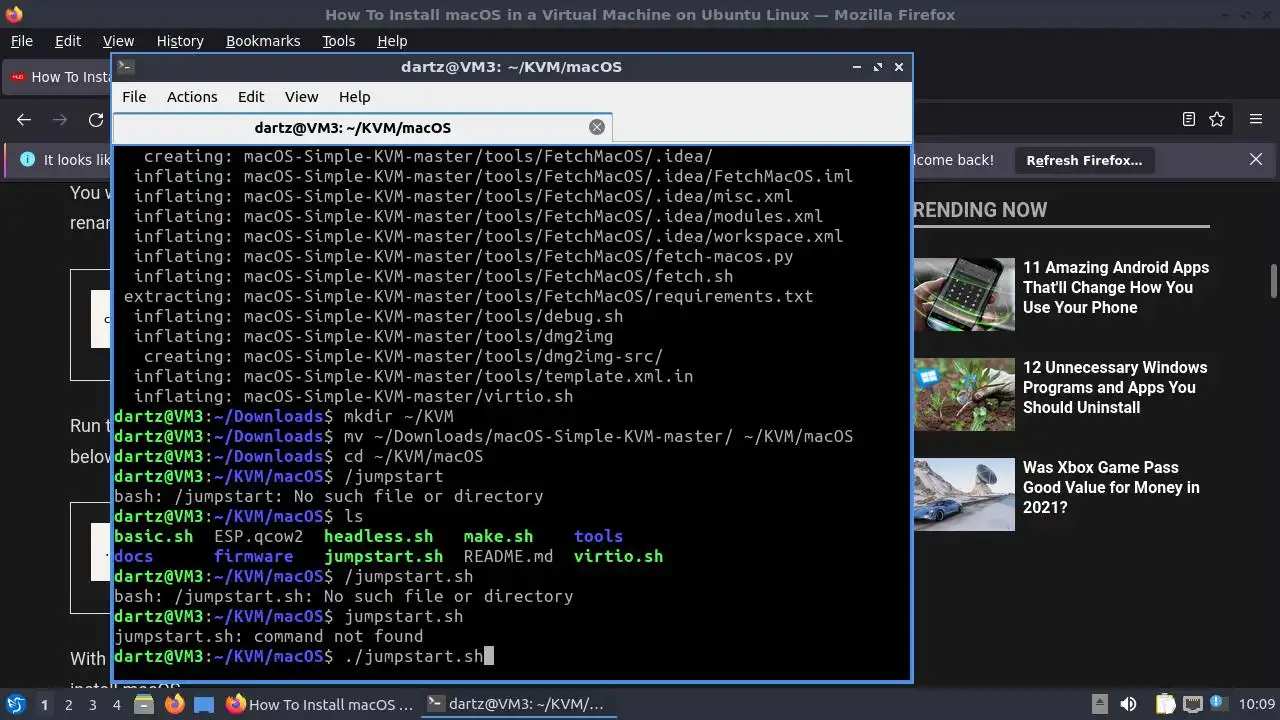This screenshot has width=1280, height=720.
Task: Switch to virtual desktop 4
Action: coord(117,704)
